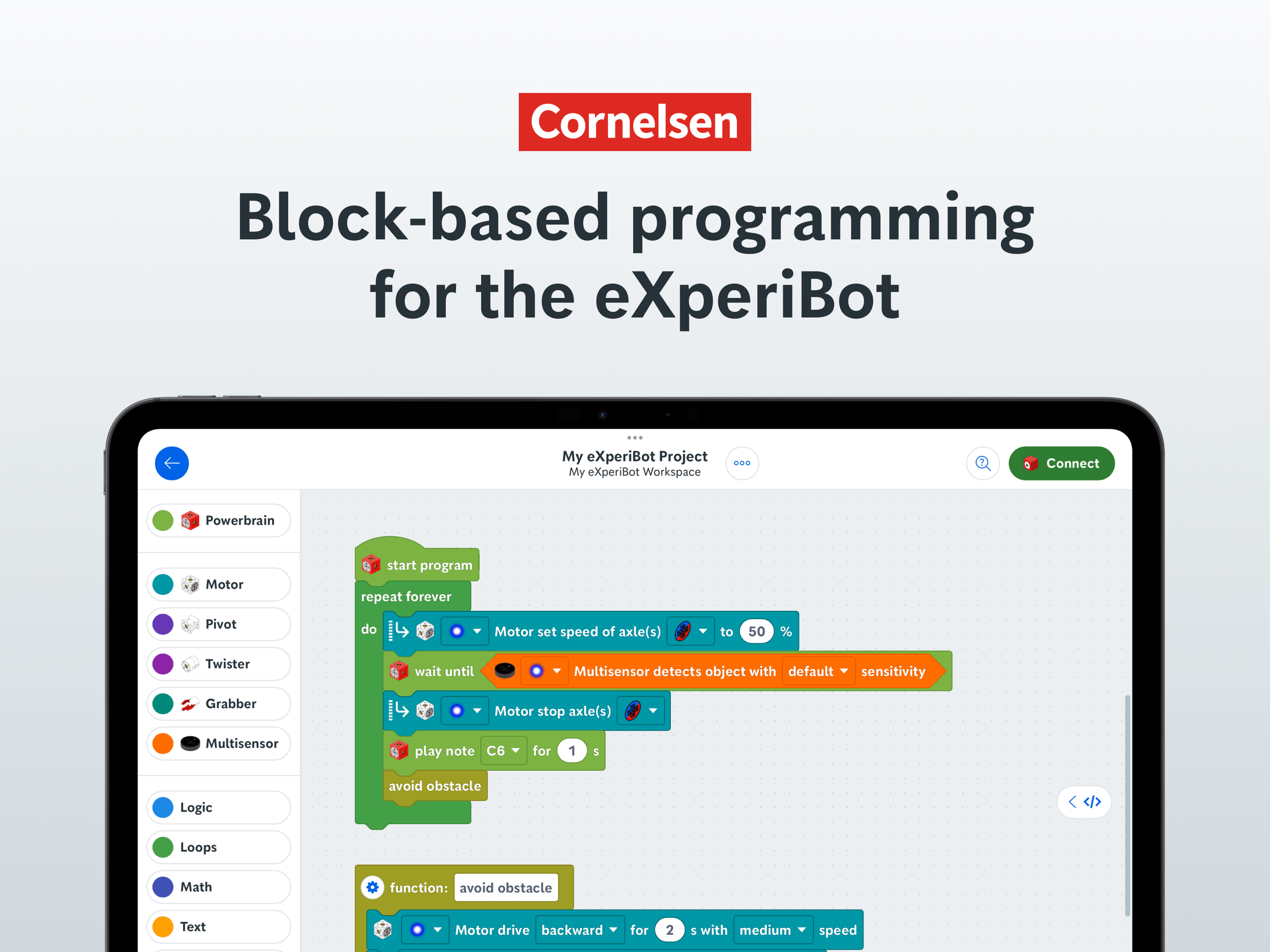Open the default sensitivity dropdown
The width and height of the screenshot is (1270, 952).
pos(818,671)
